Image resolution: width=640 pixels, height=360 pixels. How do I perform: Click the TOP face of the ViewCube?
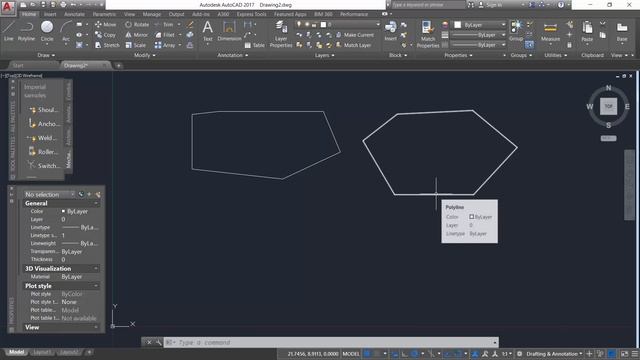(608, 107)
